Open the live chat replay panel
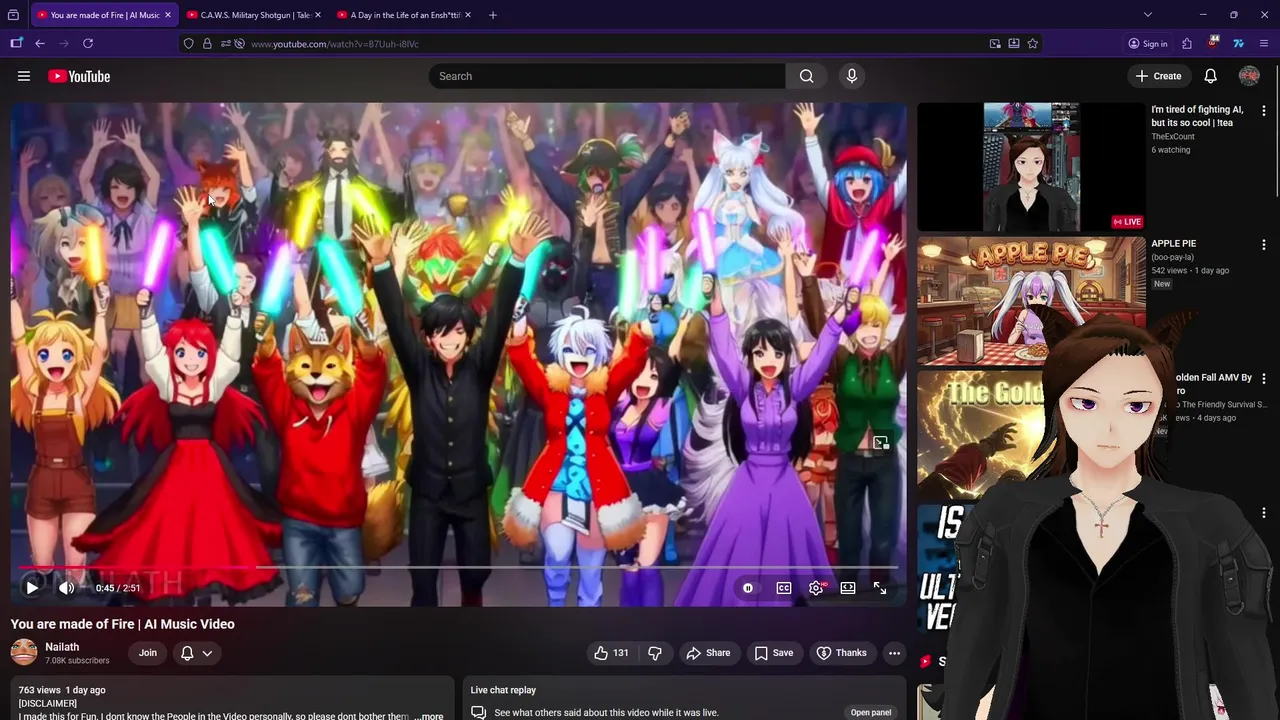The image size is (1280, 720). point(871,712)
